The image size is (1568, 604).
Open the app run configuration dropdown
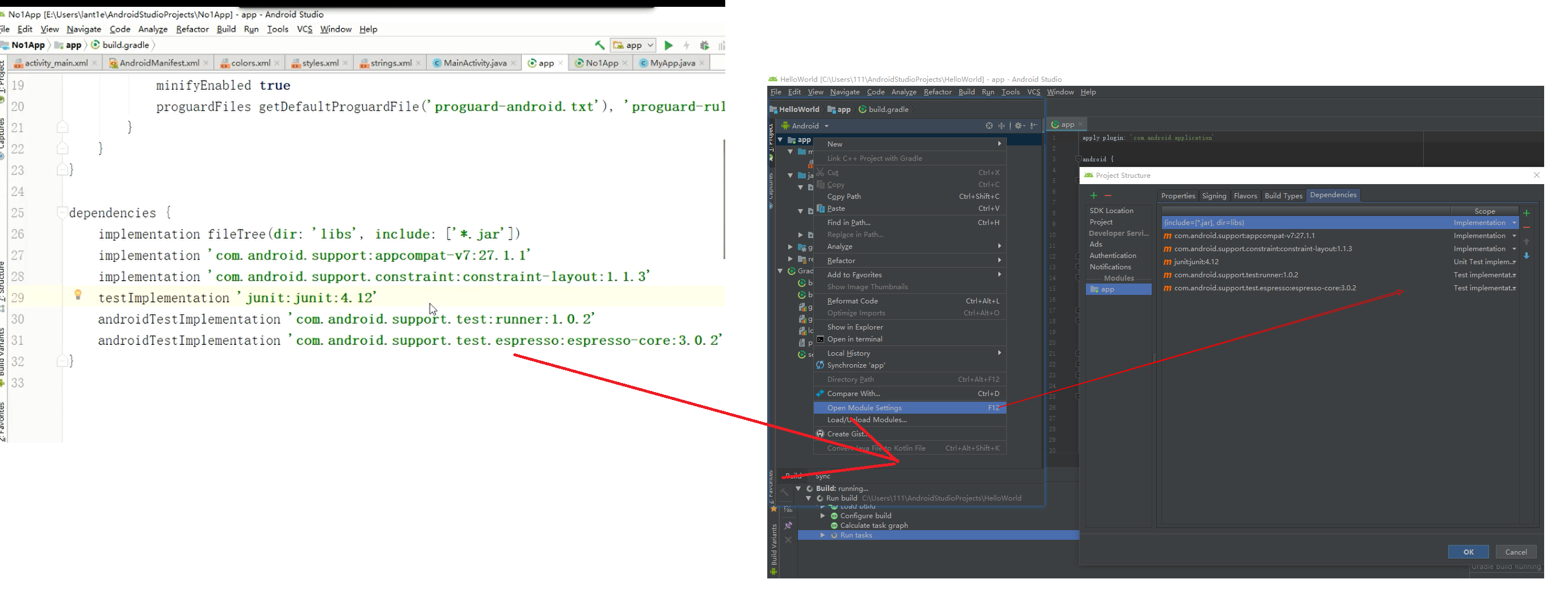click(x=634, y=45)
